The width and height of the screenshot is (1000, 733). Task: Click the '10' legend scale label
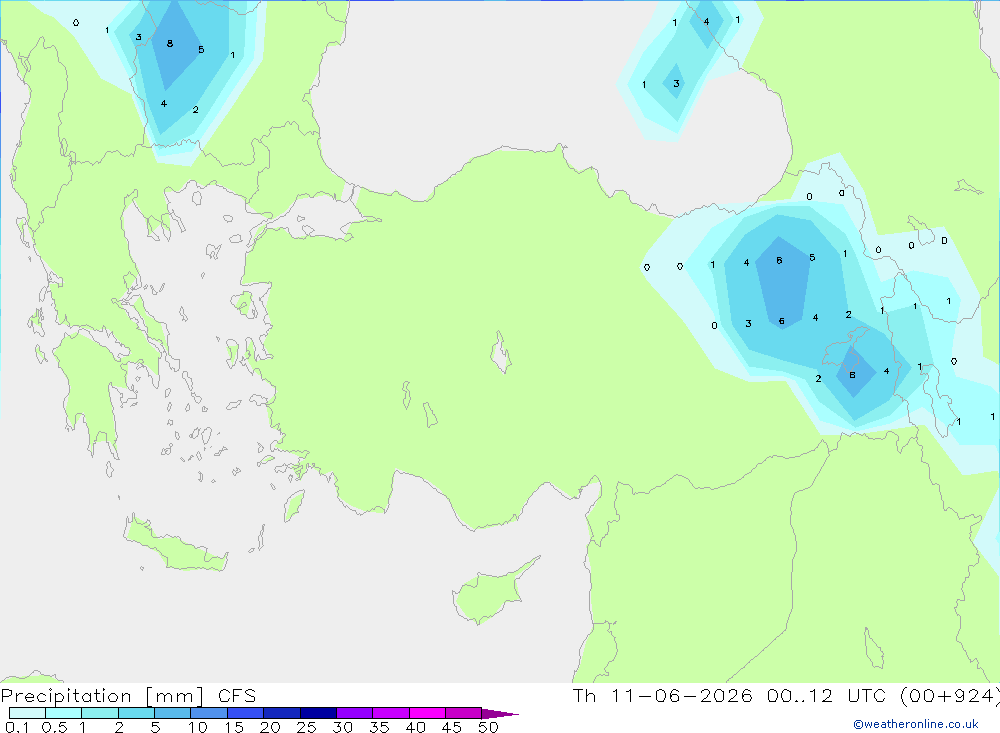pos(198,727)
